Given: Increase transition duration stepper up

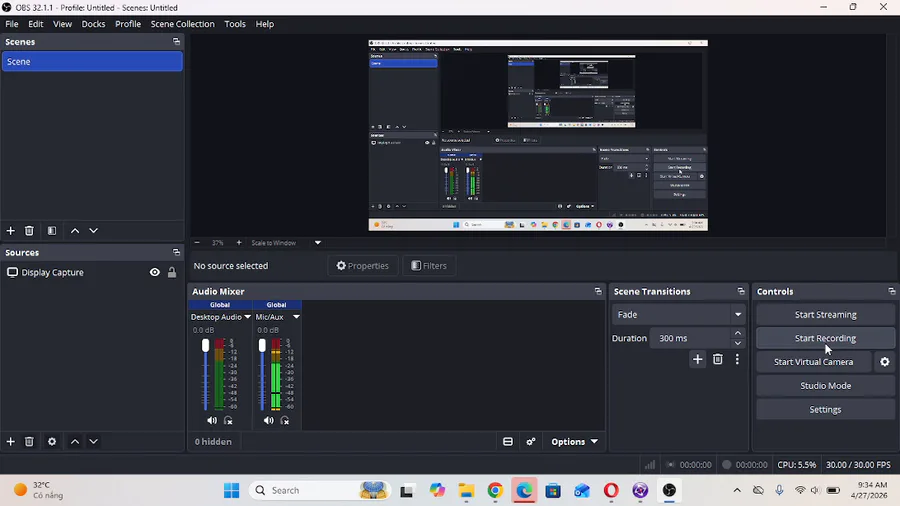Looking at the screenshot, I should (x=738, y=333).
